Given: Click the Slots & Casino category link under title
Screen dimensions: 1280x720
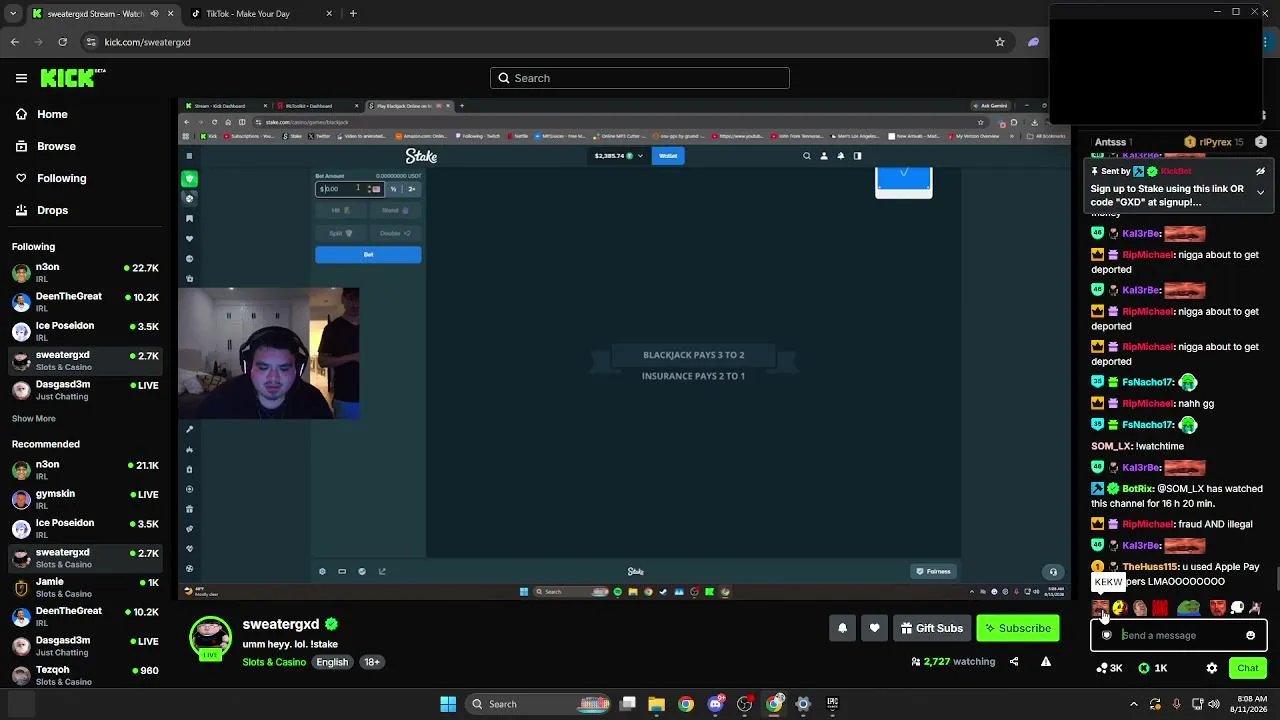Looking at the screenshot, I should click(x=274, y=662).
